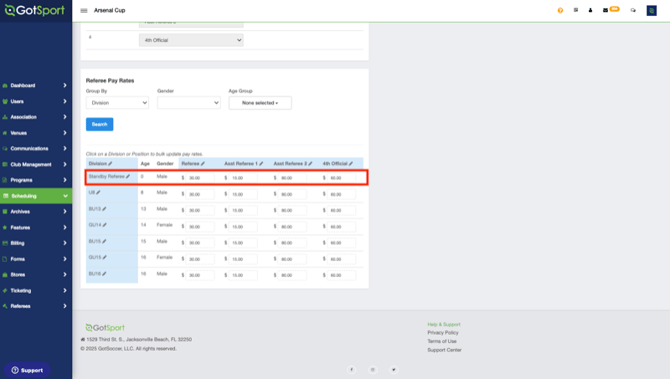Toggle the hamburger menu beside Arsenal Cup
The width and height of the screenshot is (670, 379).
(x=84, y=10)
